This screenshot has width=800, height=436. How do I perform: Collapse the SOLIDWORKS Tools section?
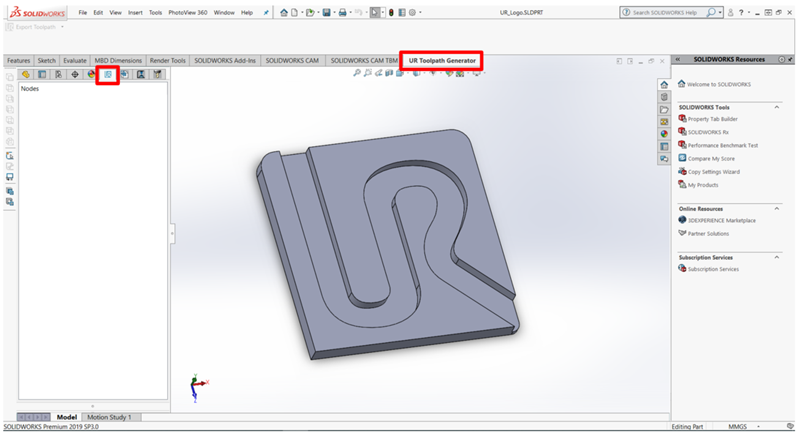pos(777,108)
